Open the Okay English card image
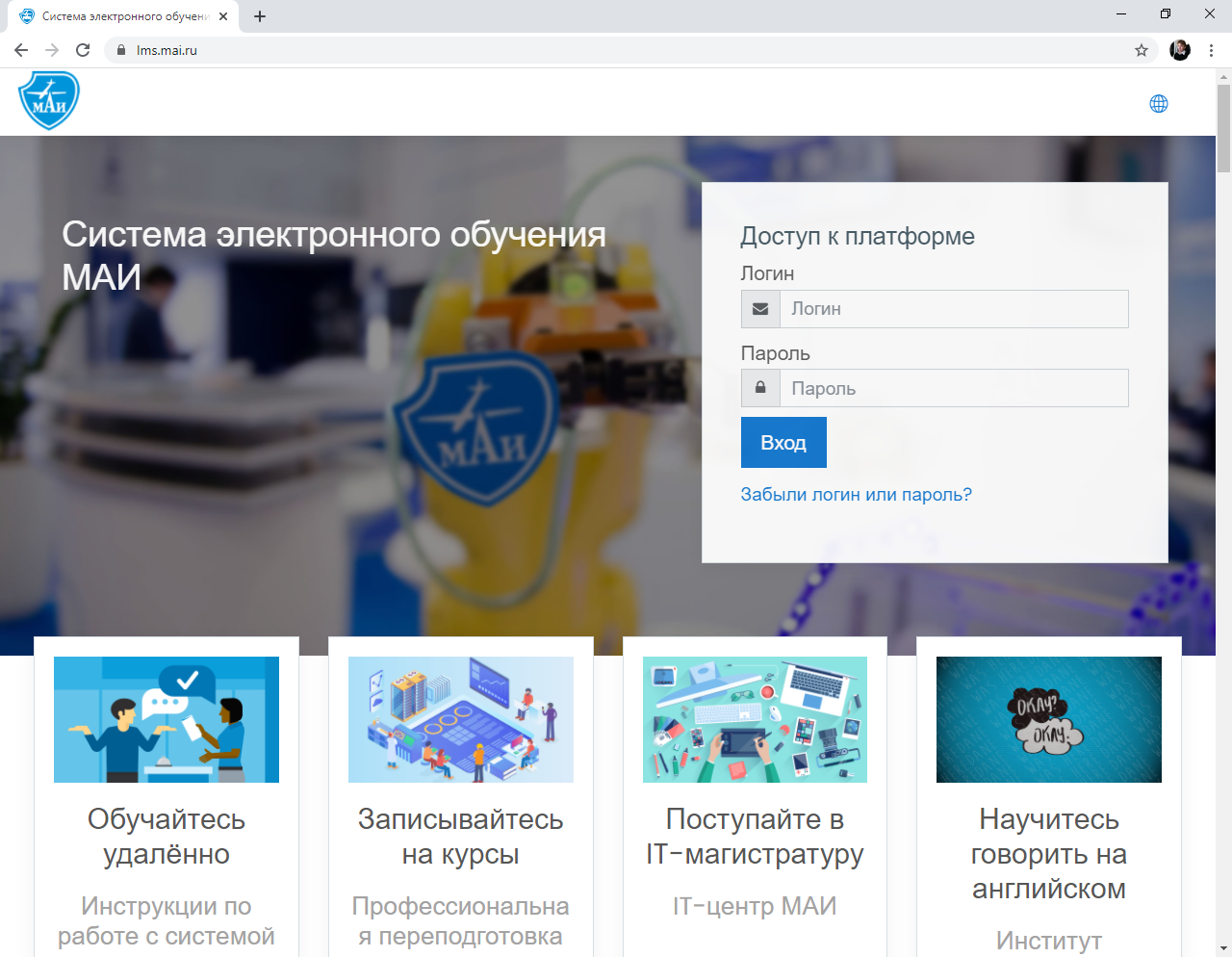Screen dimensions: 1232x957 pyautogui.click(x=1049, y=719)
